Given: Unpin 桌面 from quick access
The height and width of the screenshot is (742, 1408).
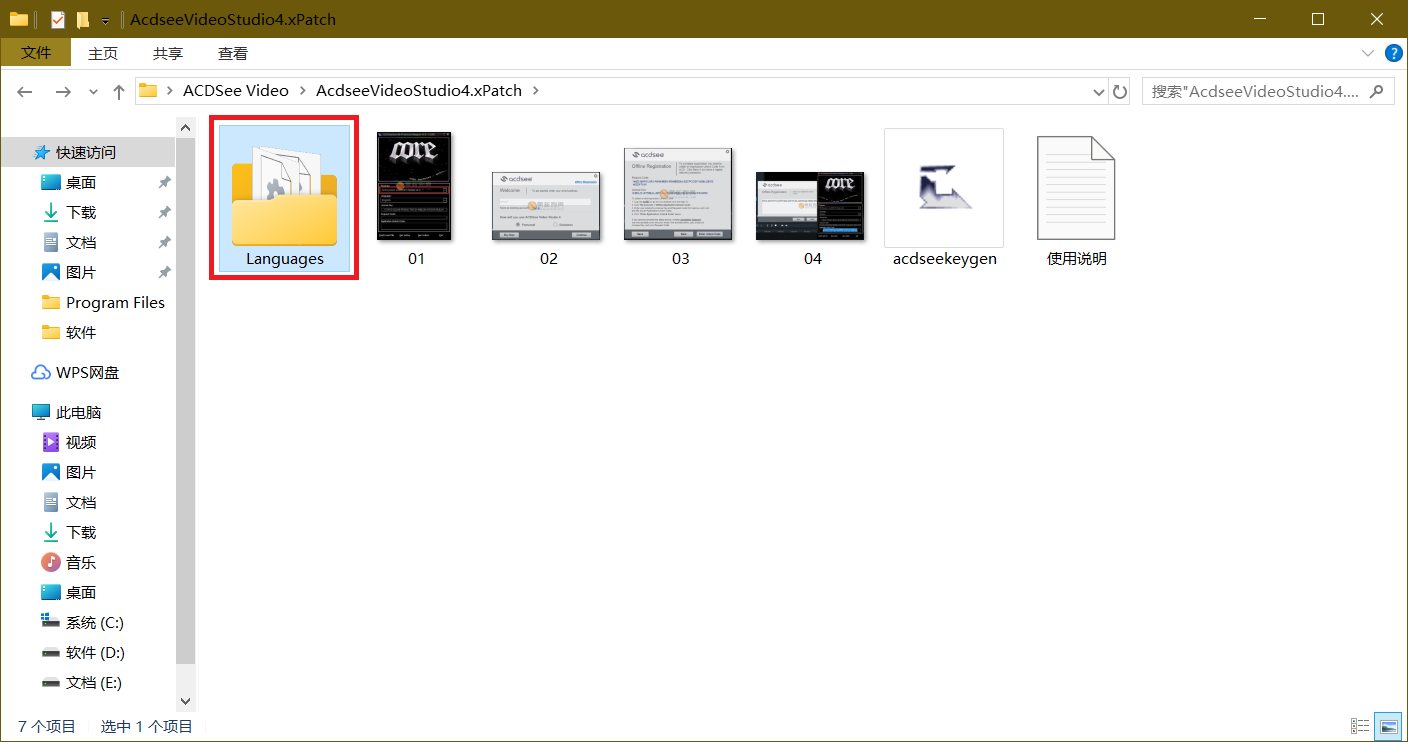Looking at the screenshot, I should pyautogui.click(x=164, y=182).
